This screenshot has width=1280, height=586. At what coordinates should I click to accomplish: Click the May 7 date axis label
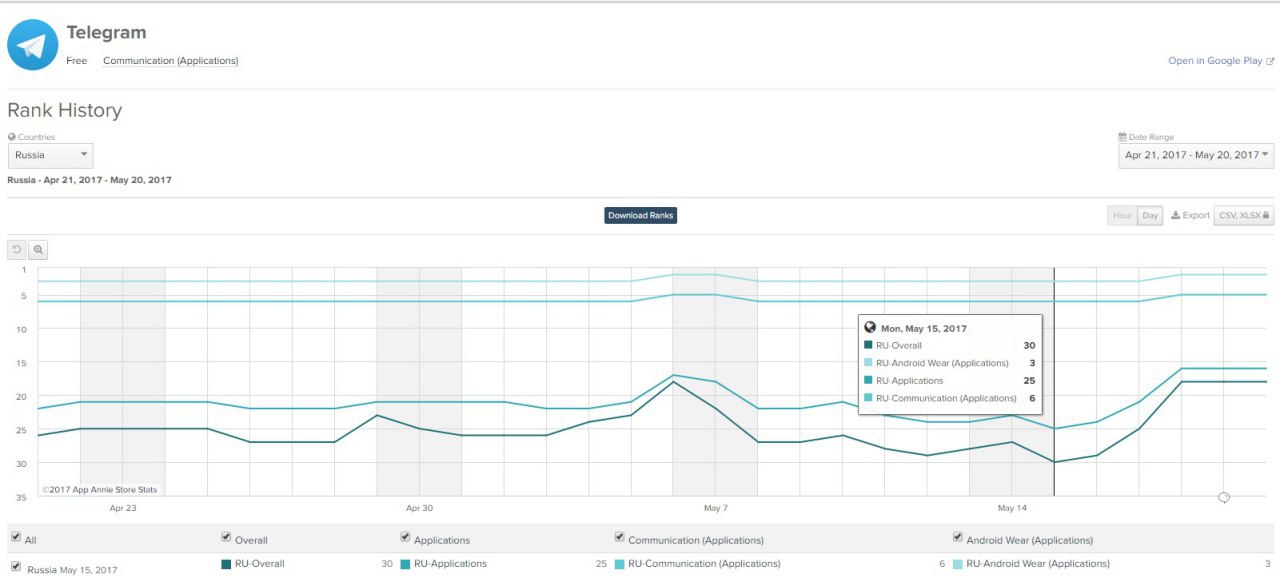click(x=715, y=508)
